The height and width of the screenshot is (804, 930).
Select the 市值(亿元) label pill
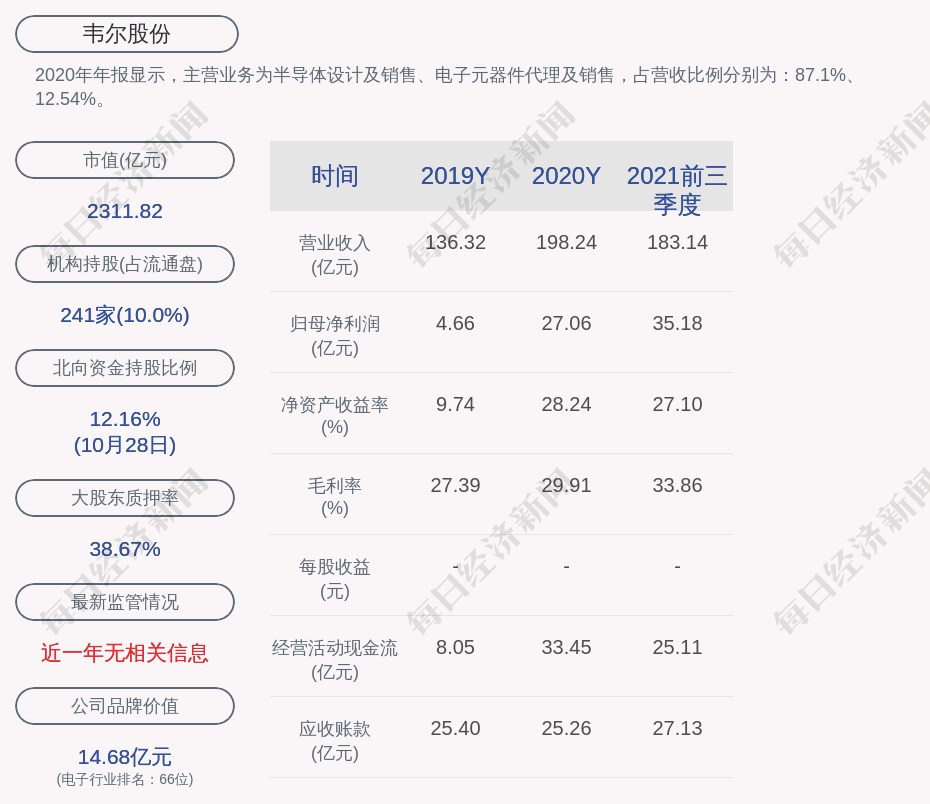pos(125,160)
